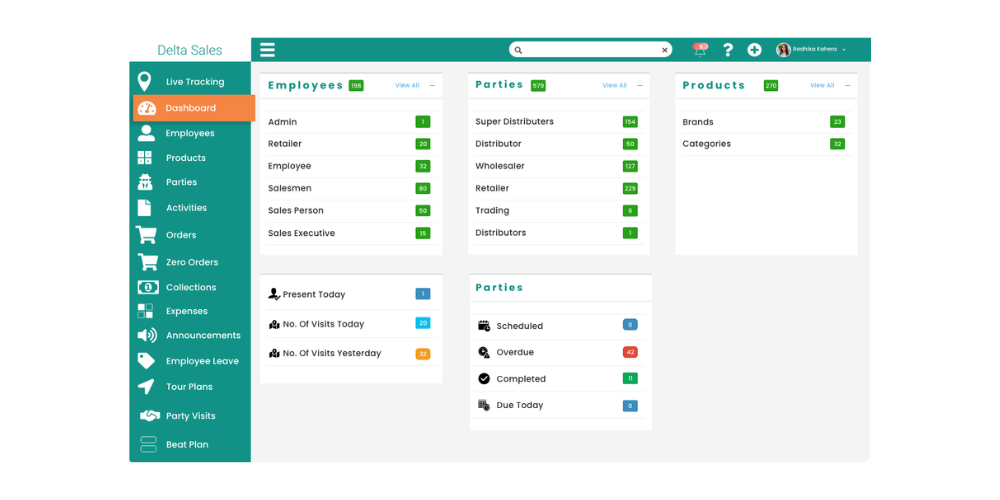Open the help question mark icon

728,50
